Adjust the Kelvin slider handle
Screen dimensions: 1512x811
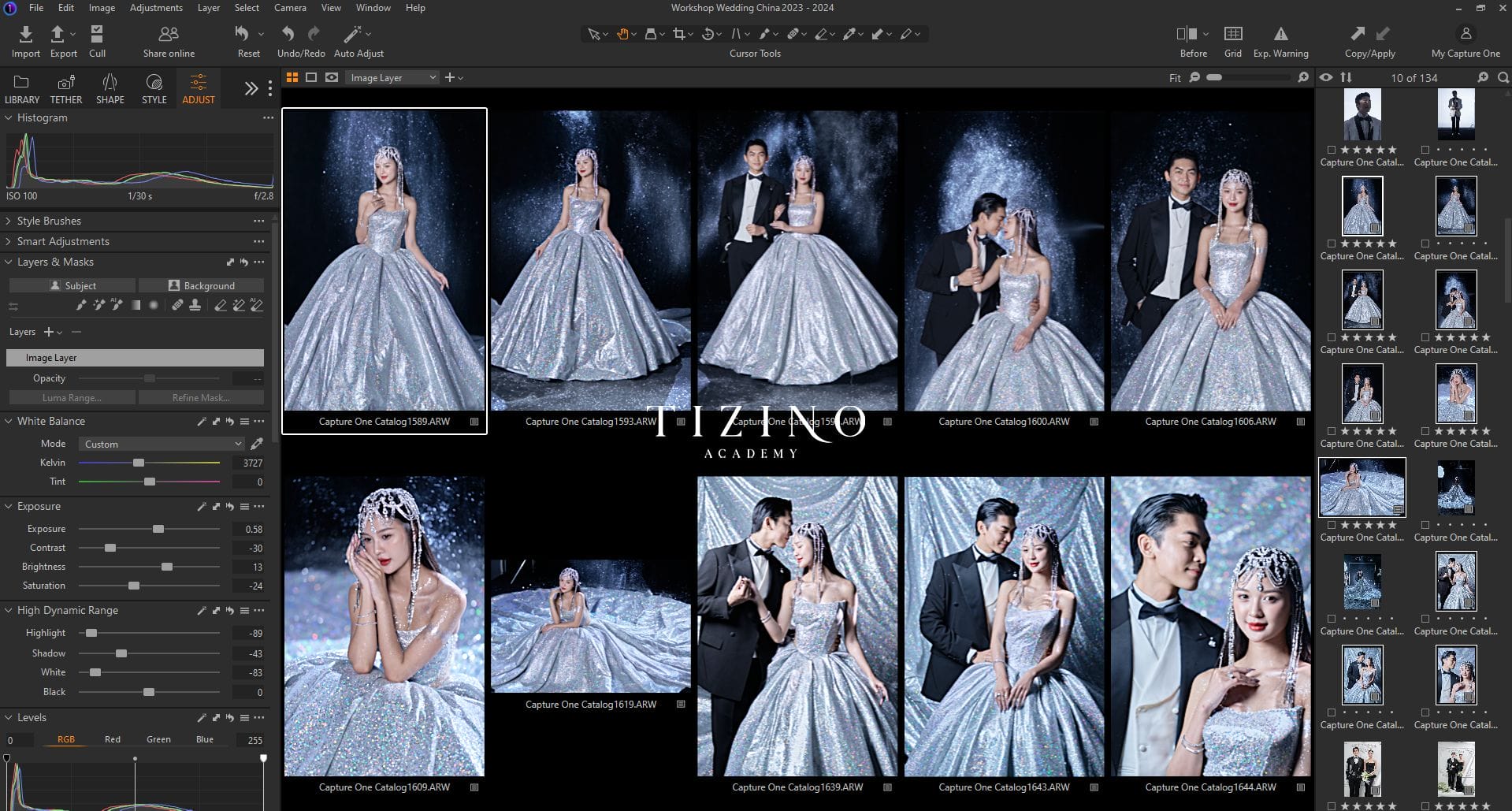click(139, 463)
